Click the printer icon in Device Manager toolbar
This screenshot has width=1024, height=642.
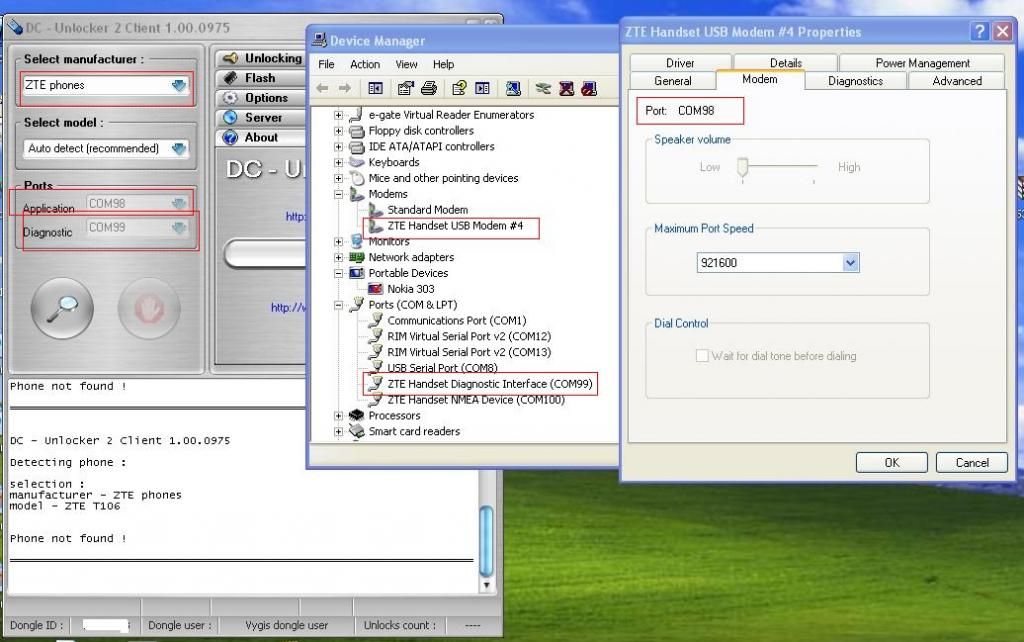pos(429,89)
